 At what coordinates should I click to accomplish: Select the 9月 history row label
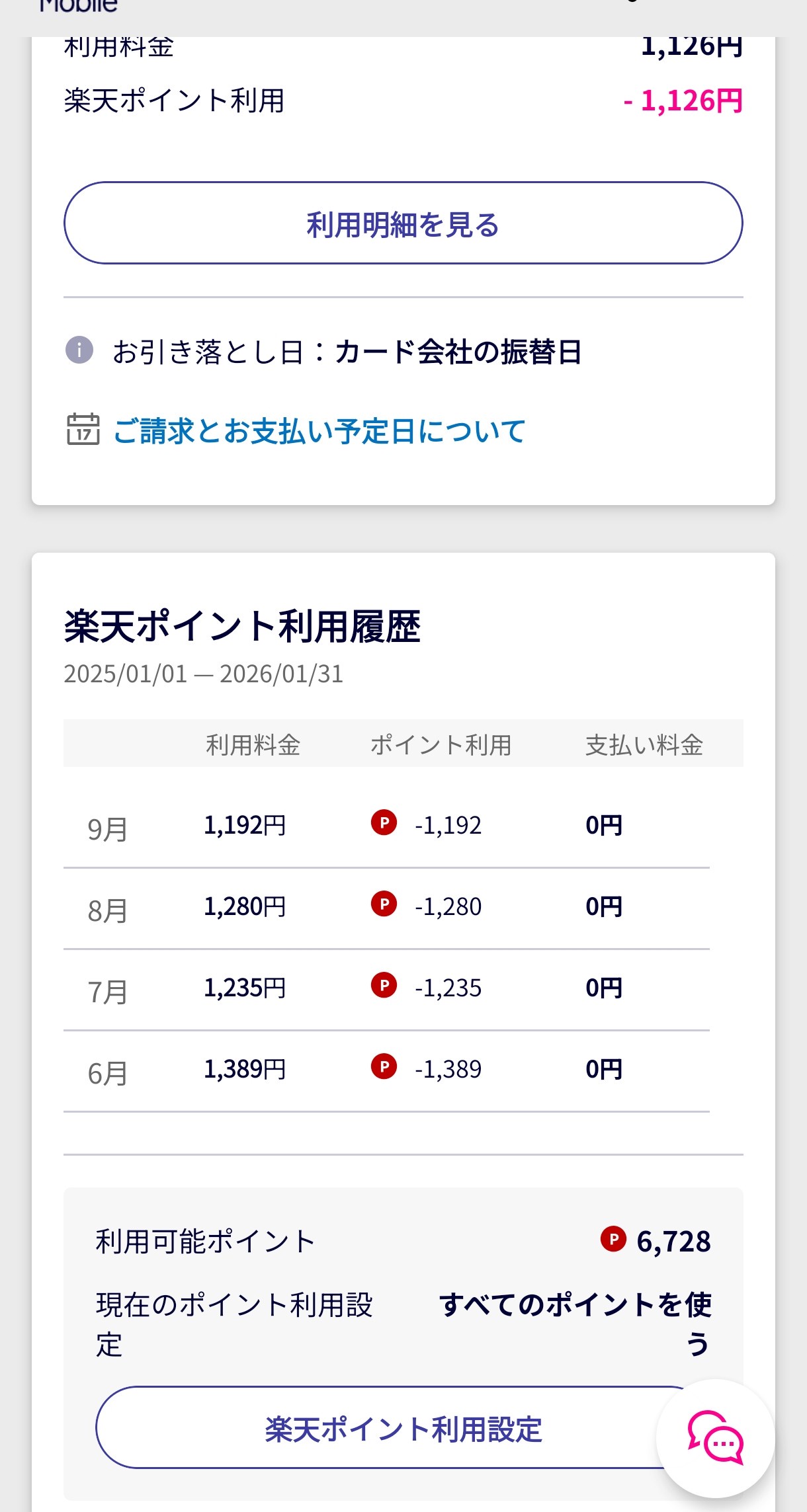(107, 829)
